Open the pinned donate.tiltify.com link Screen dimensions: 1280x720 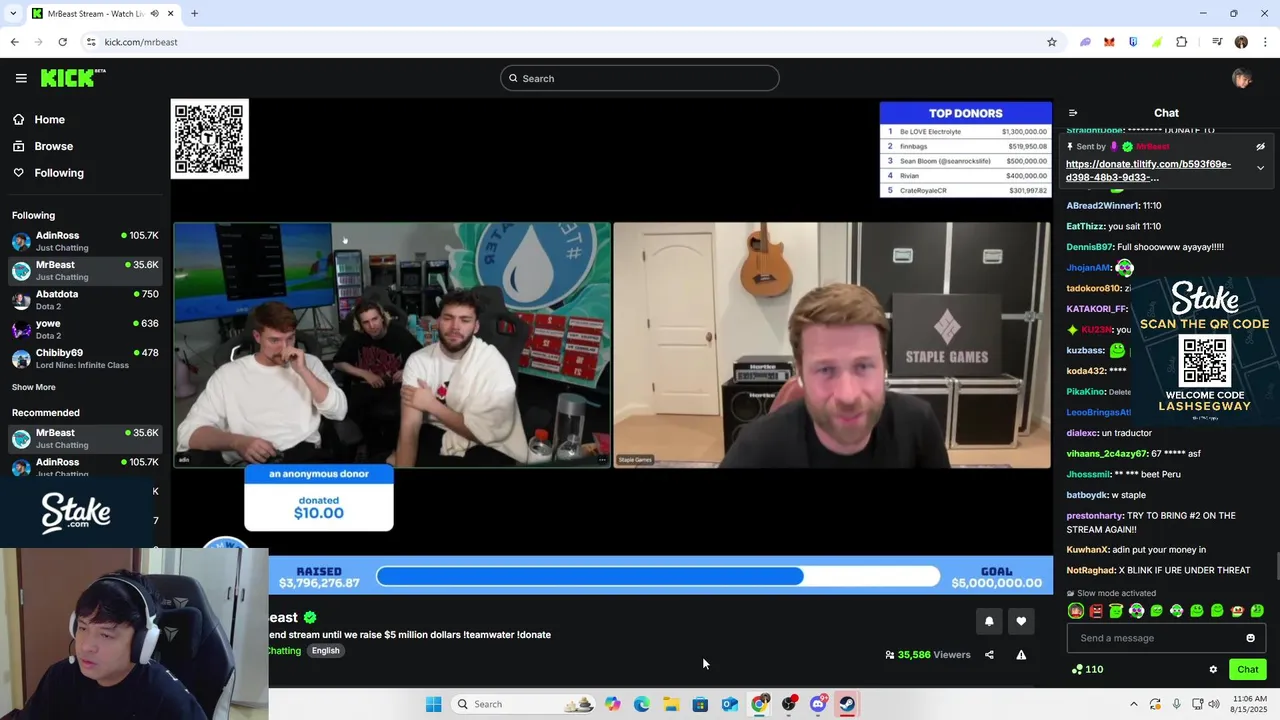click(x=1148, y=171)
